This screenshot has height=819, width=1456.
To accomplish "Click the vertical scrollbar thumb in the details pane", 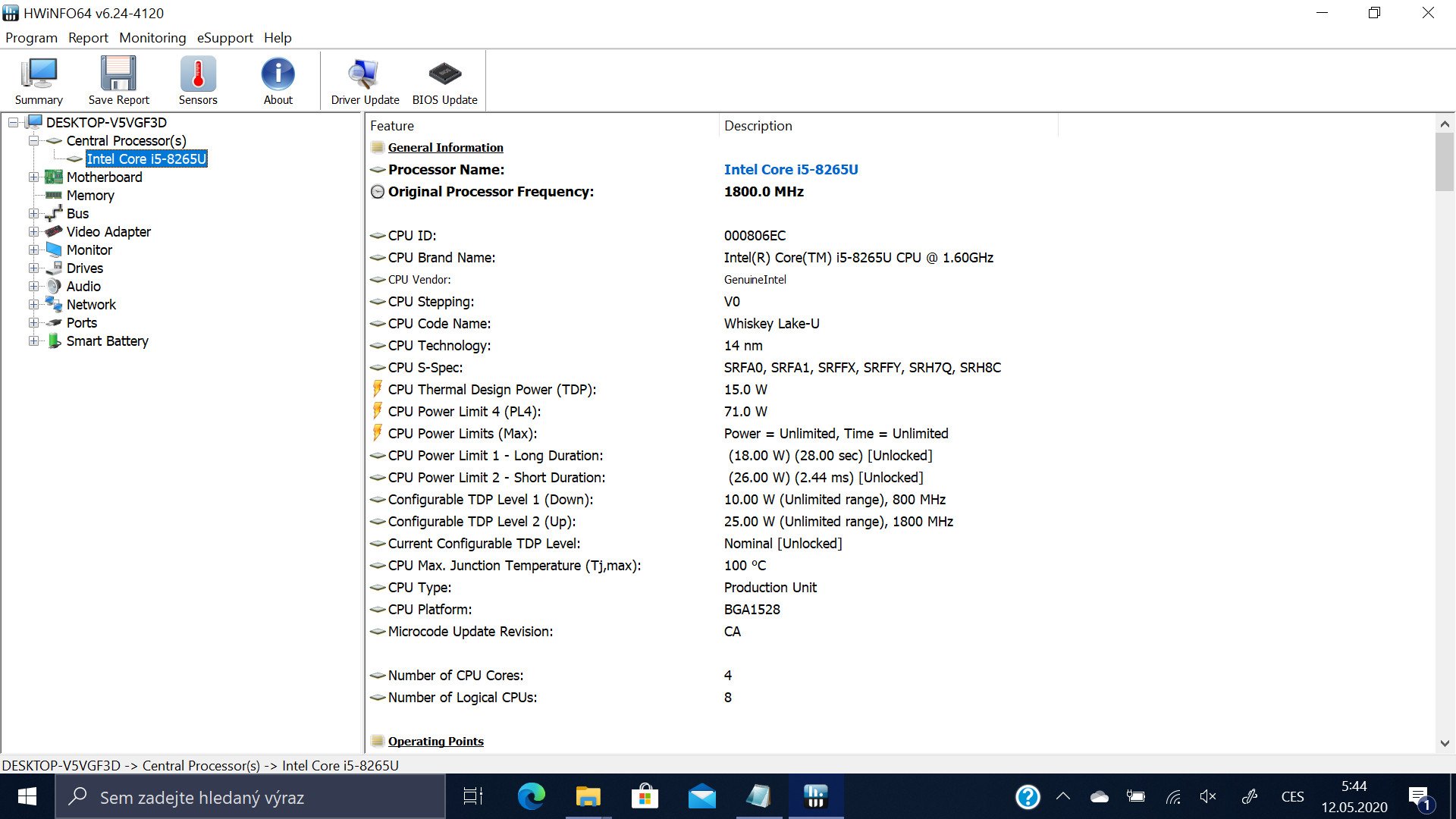I will point(1444,162).
